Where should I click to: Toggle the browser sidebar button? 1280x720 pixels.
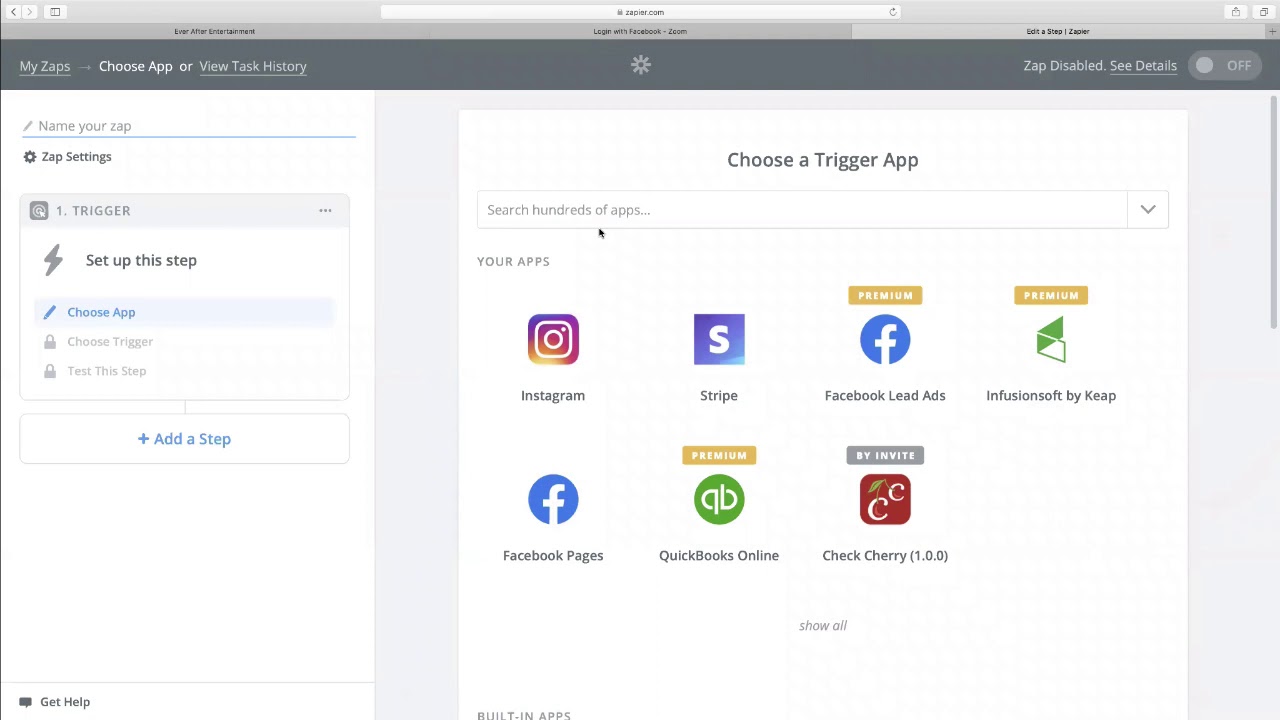pos(55,12)
